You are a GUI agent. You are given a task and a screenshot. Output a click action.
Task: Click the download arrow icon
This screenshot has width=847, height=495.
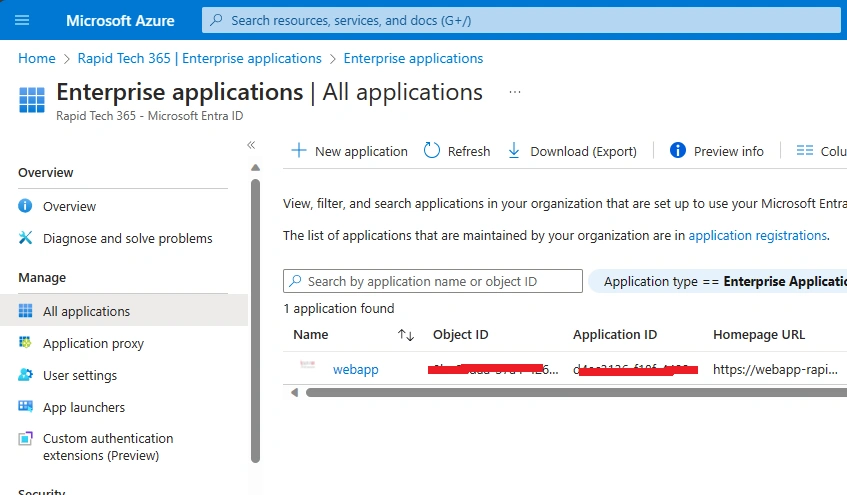(514, 151)
